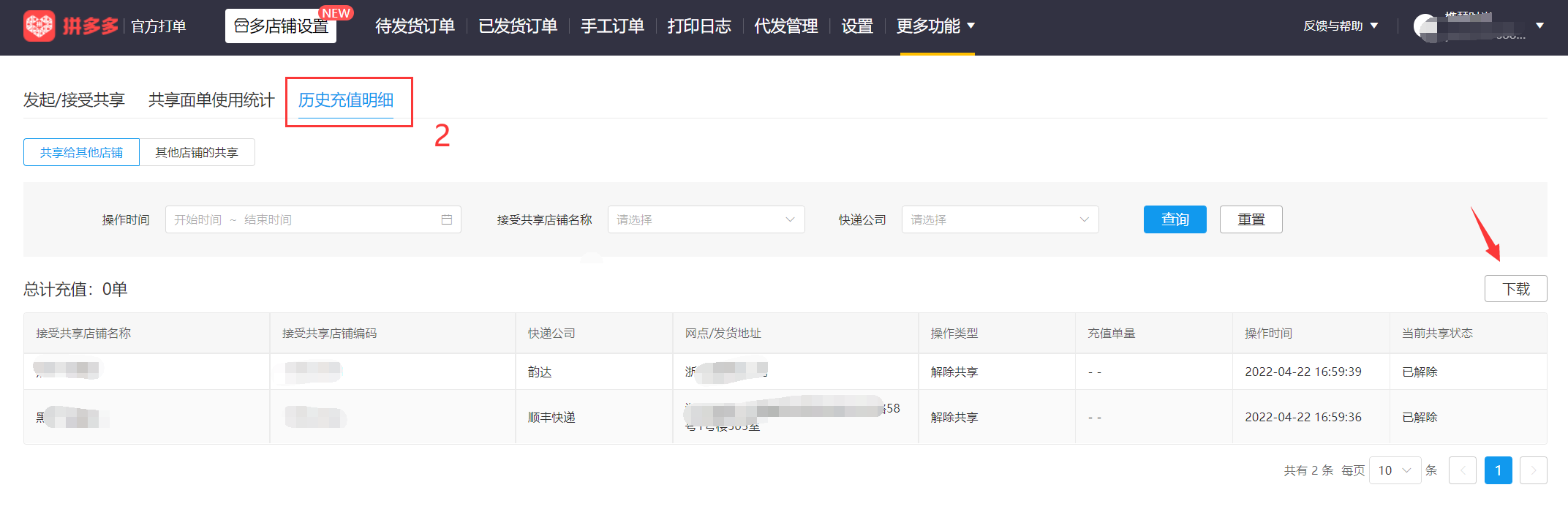Viewport: 1568px width, 512px height.
Task: Click timestamp 2022-04-22 16:59:36
Action: tap(1303, 417)
